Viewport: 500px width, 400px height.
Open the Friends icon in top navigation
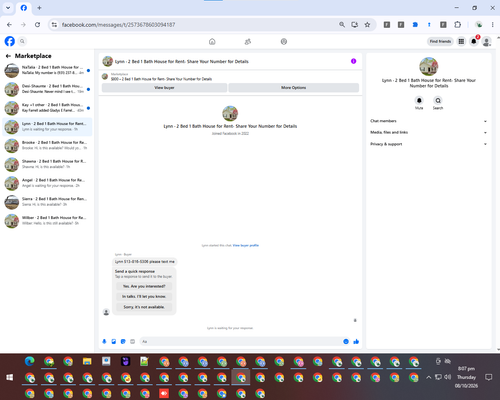248,42
